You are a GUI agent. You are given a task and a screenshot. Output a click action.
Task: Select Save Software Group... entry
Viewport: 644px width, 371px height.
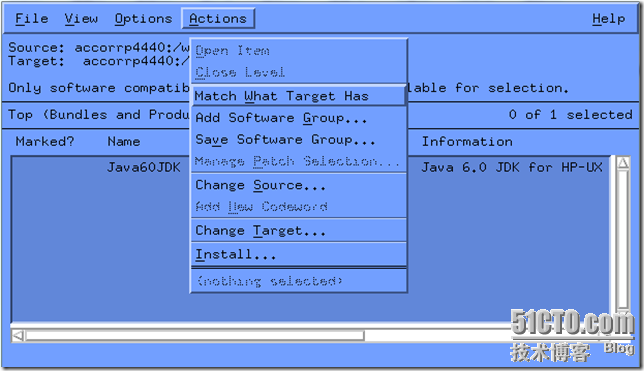click(x=299, y=140)
